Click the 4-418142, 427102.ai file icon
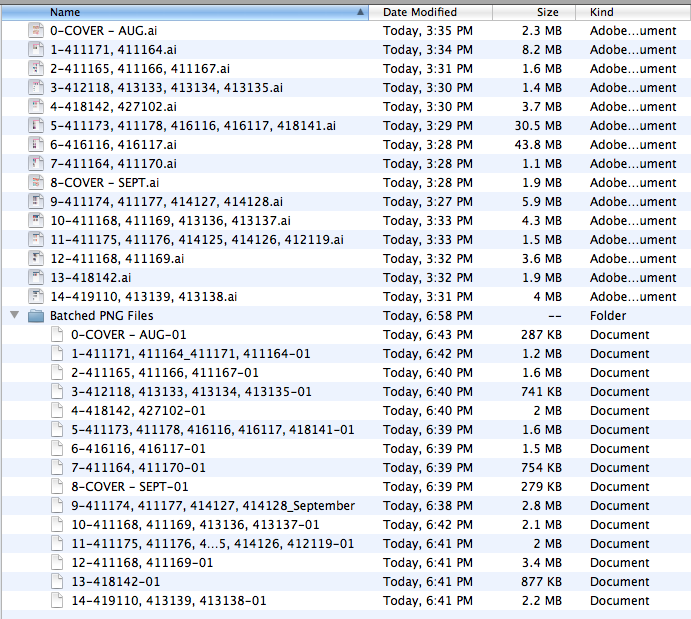 (x=36, y=106)
